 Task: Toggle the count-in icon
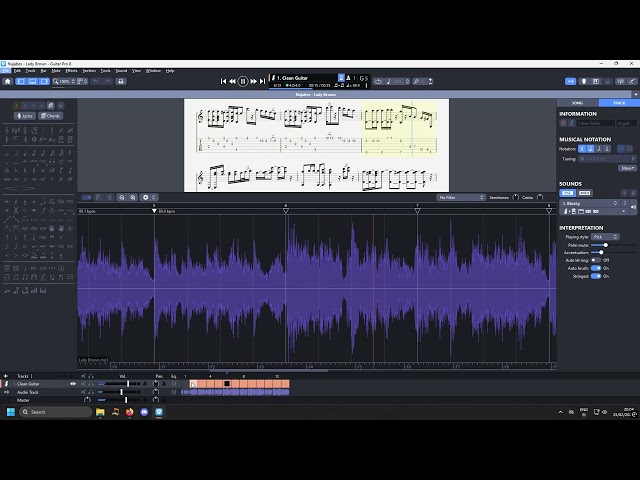coord(341,78)
